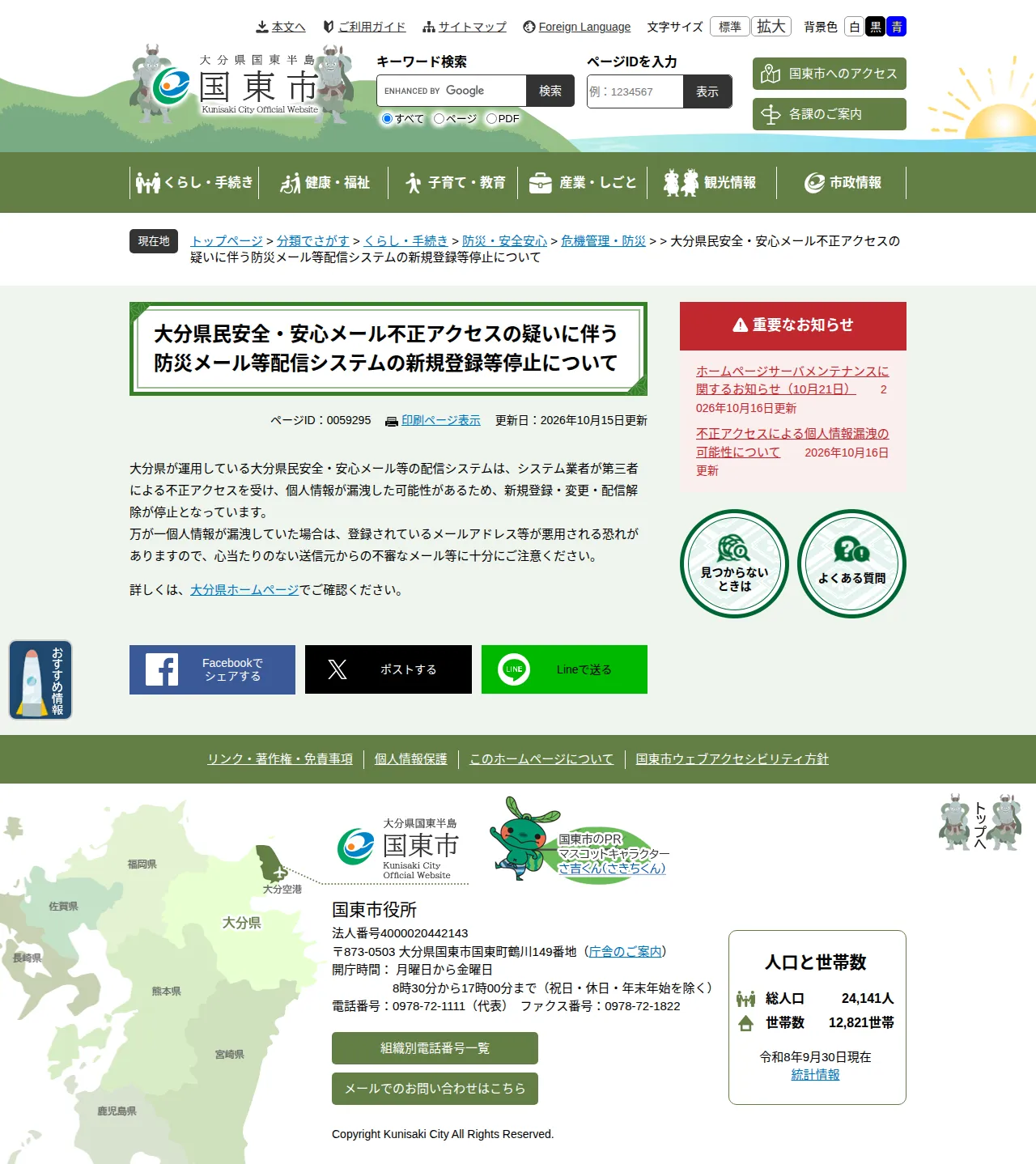Viewport: 1036px width, 1164px height.
Task: Open the くらし・手続き menu
Action: coord(194,182)
